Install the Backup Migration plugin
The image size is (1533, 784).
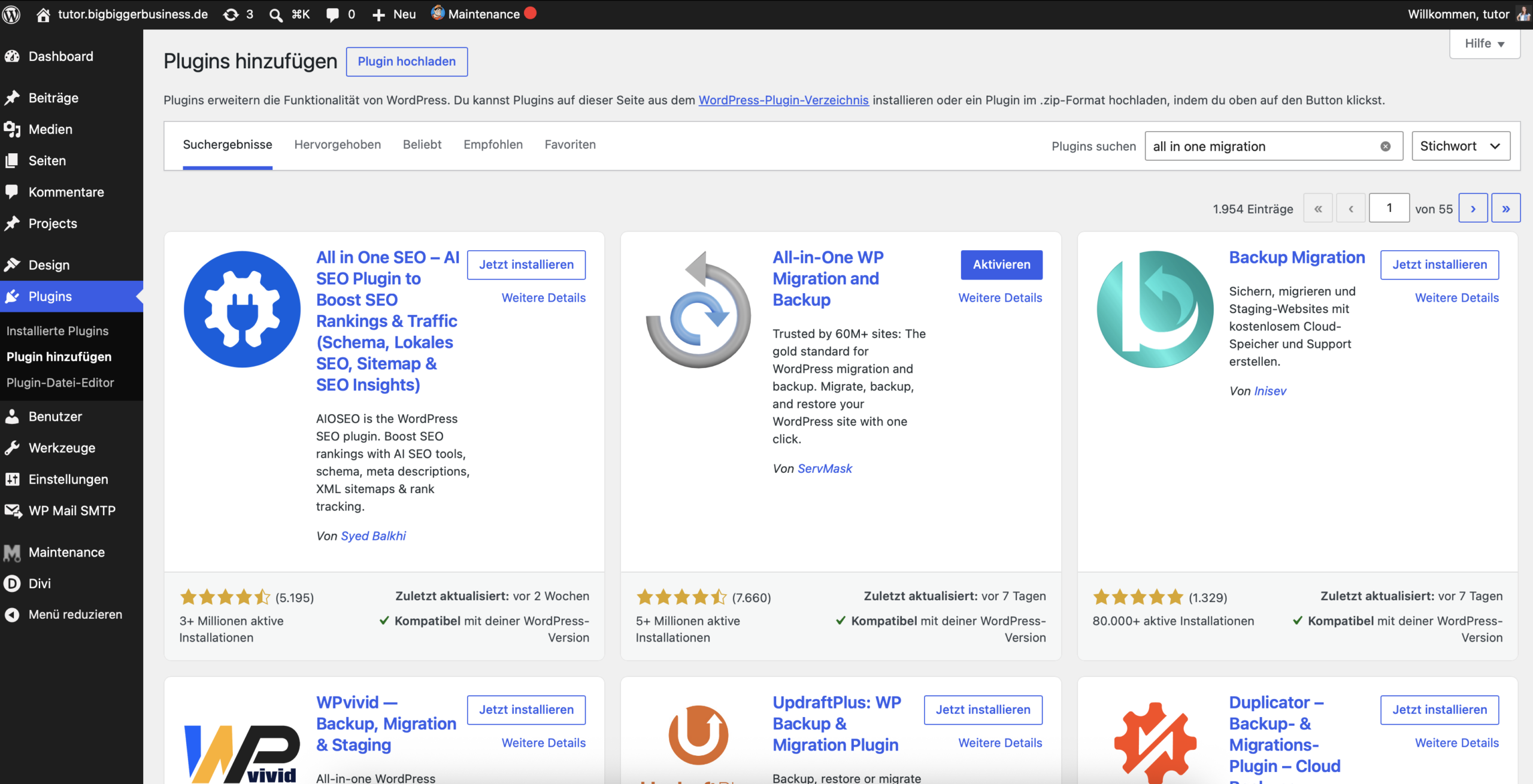coord(1440,265)
